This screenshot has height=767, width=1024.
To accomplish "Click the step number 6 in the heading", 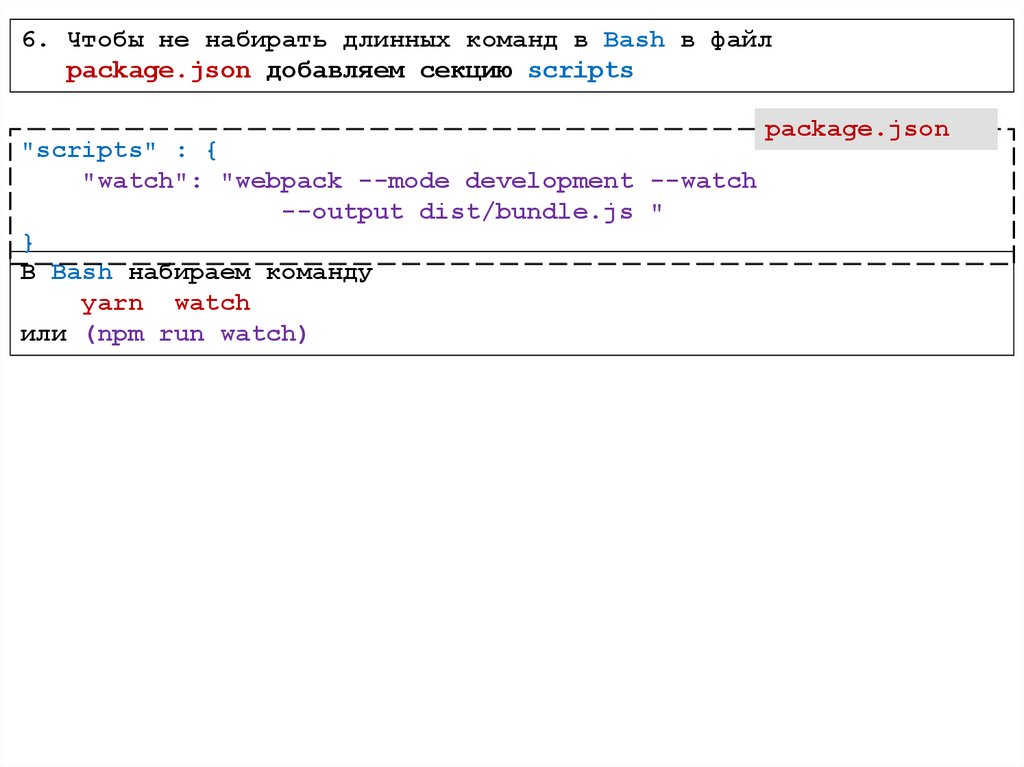I will tap(29, 41).
